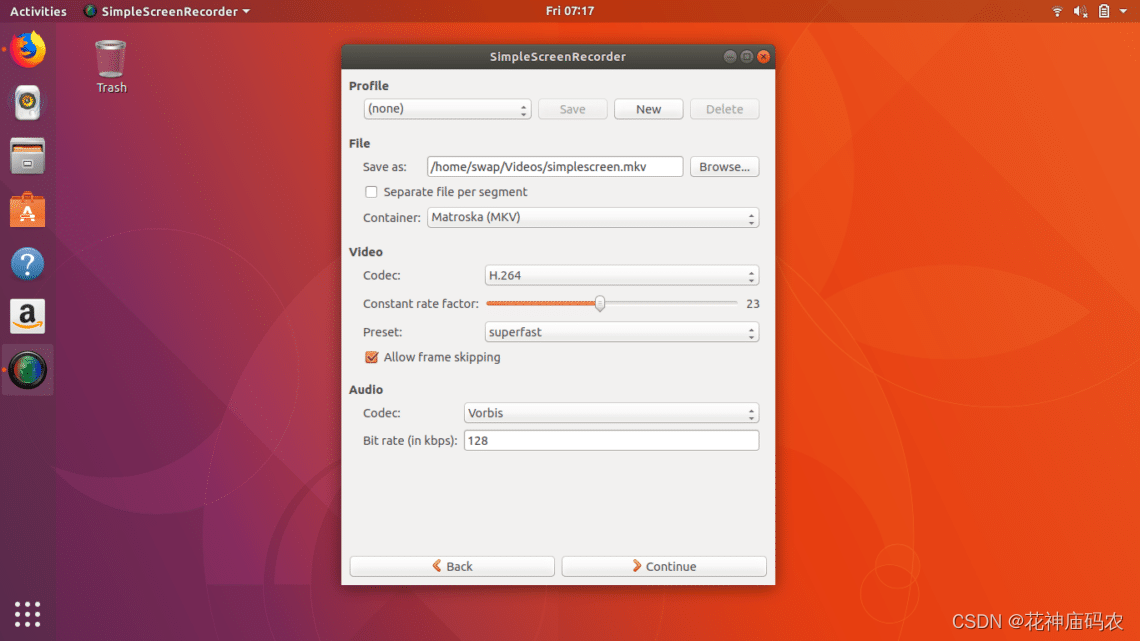Disable Allow frame skipping checkbox
Screen dimensions: 1140x641
(x=372, y=357)
